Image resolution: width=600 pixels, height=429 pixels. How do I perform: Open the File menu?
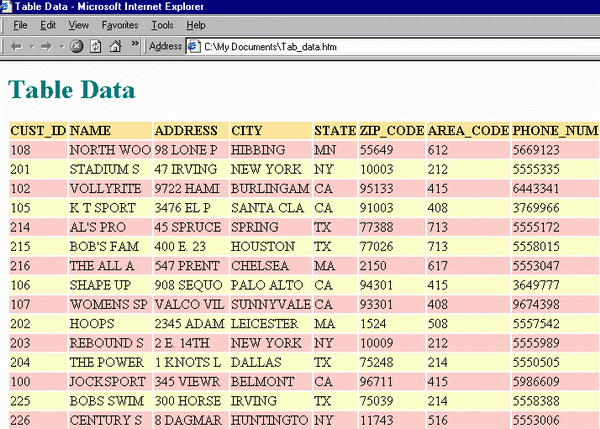tap(20, 25)
